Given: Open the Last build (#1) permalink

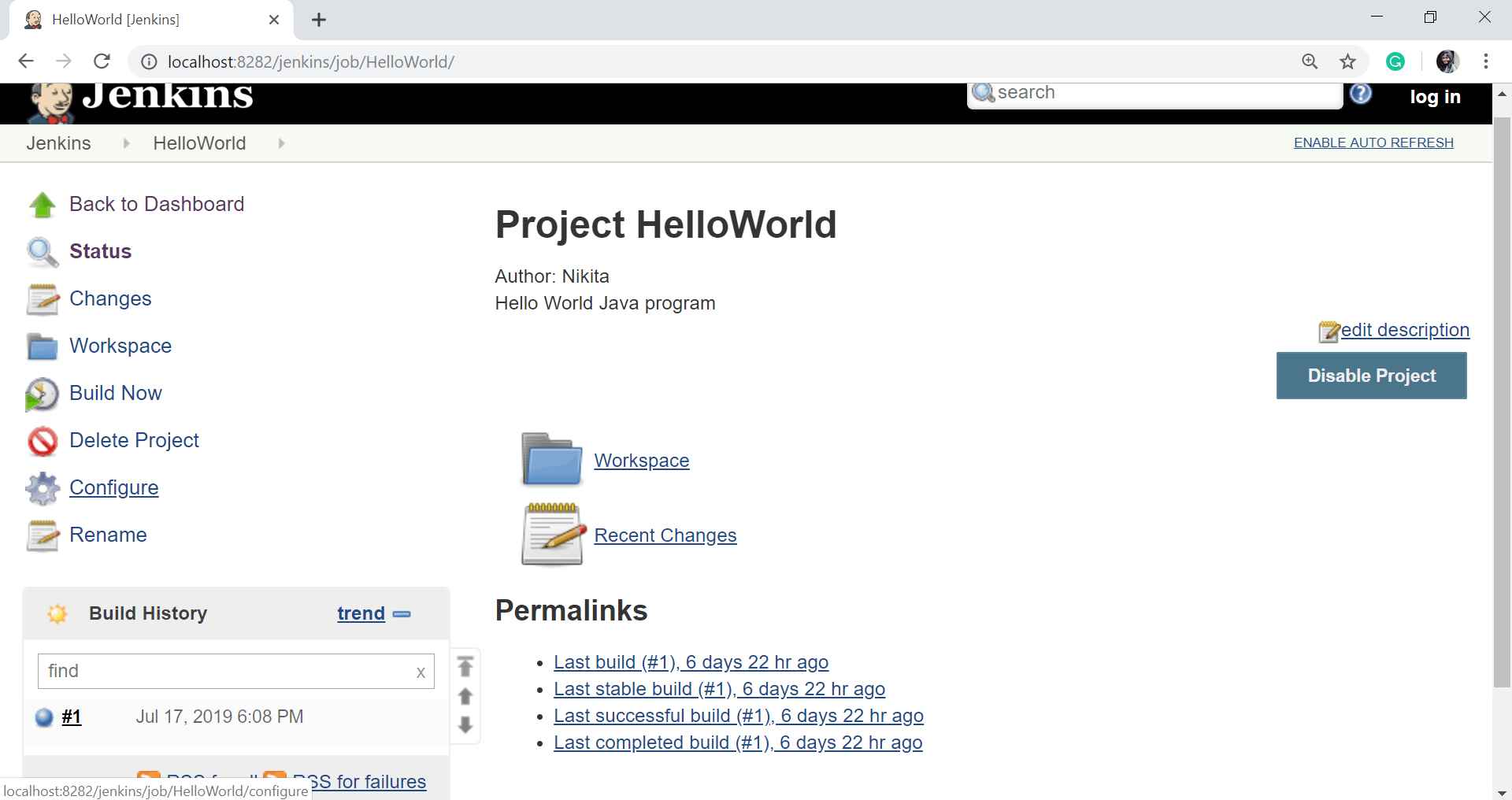Looking at the screenshot, I should (691, 662).
